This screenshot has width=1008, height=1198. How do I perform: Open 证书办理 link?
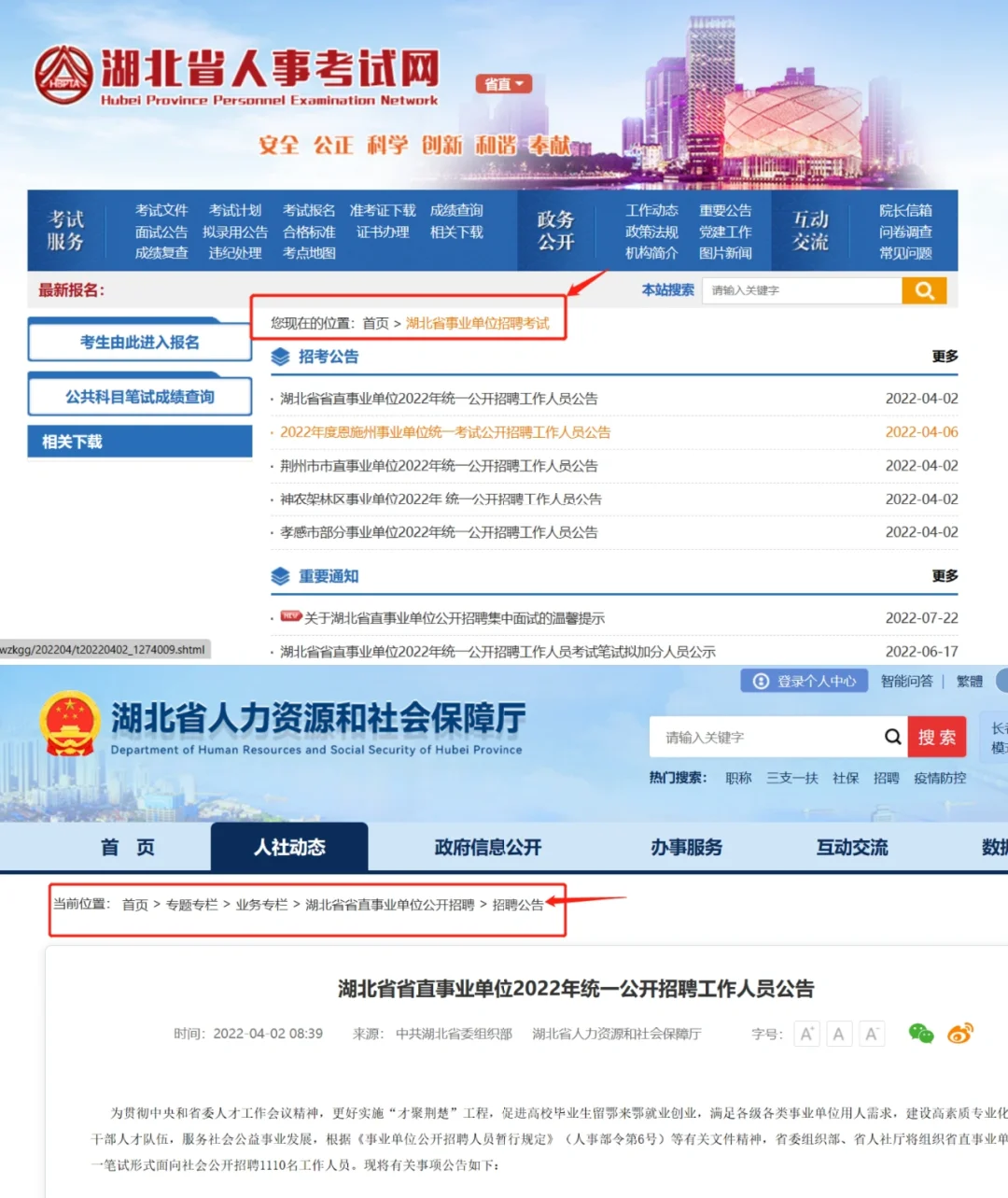[x=383, y=232]
